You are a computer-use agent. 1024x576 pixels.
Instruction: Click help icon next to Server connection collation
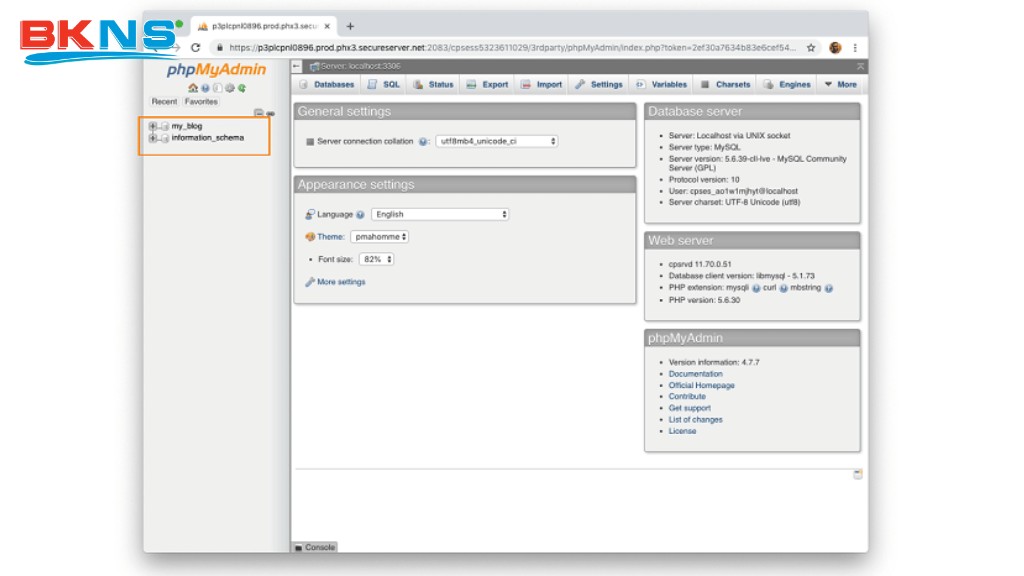coord(424,142)
